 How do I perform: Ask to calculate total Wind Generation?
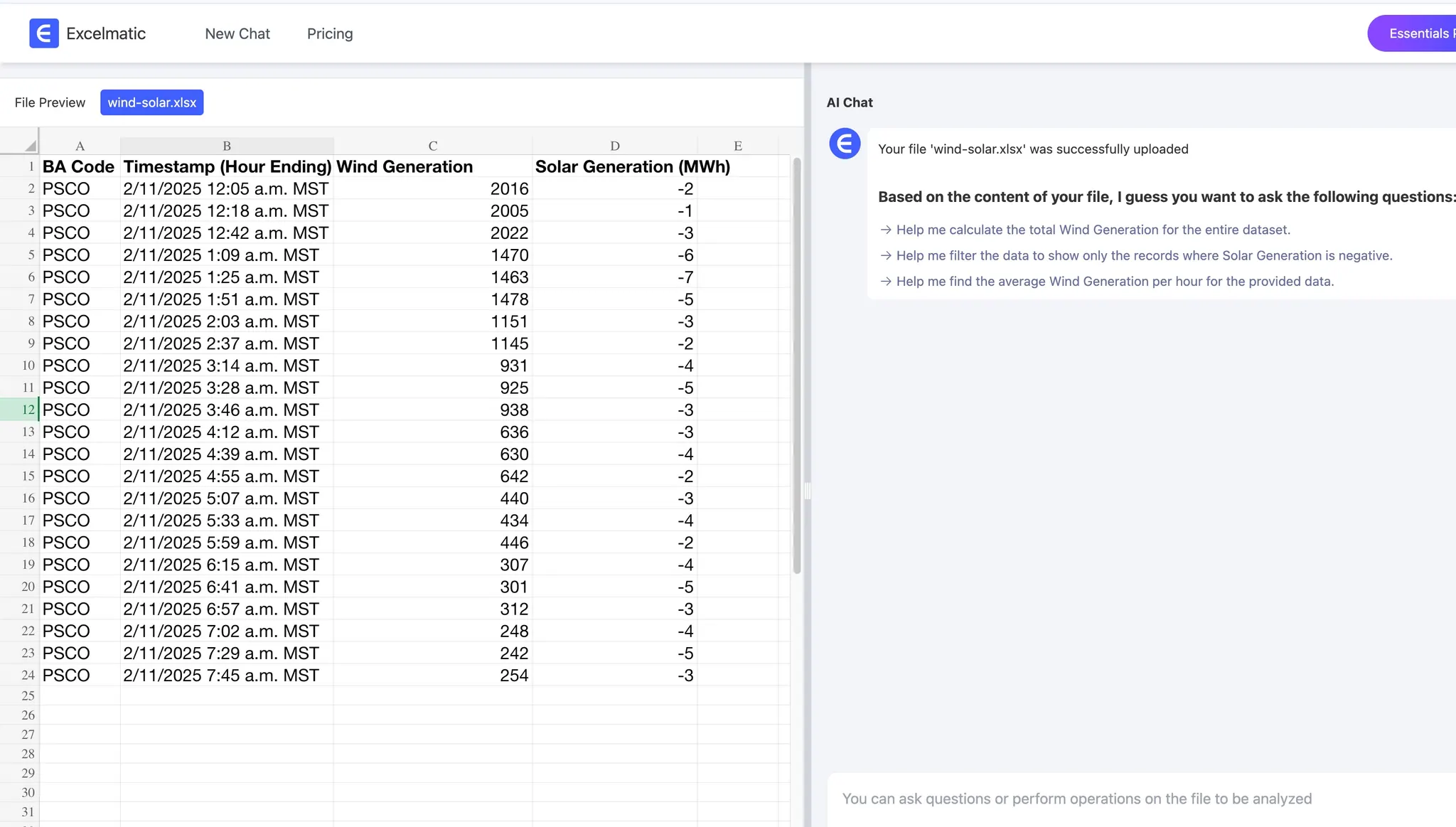(x=1093, y=230)
